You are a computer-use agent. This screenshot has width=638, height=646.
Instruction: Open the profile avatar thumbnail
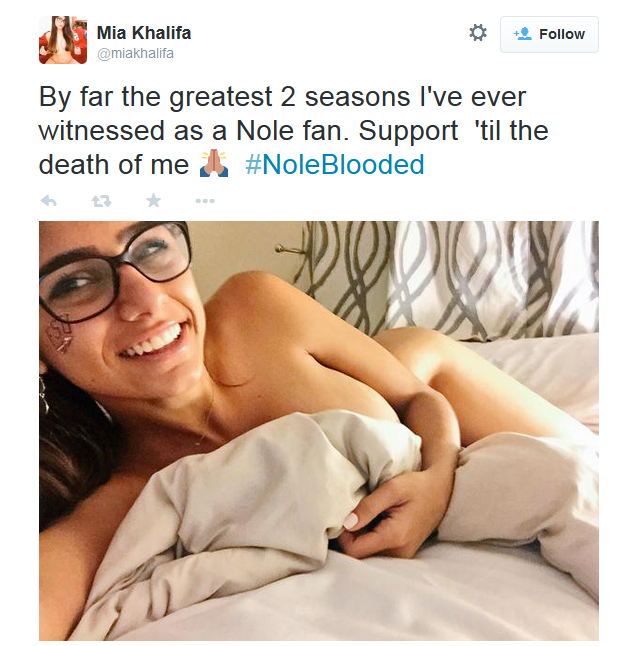[63, 40]
